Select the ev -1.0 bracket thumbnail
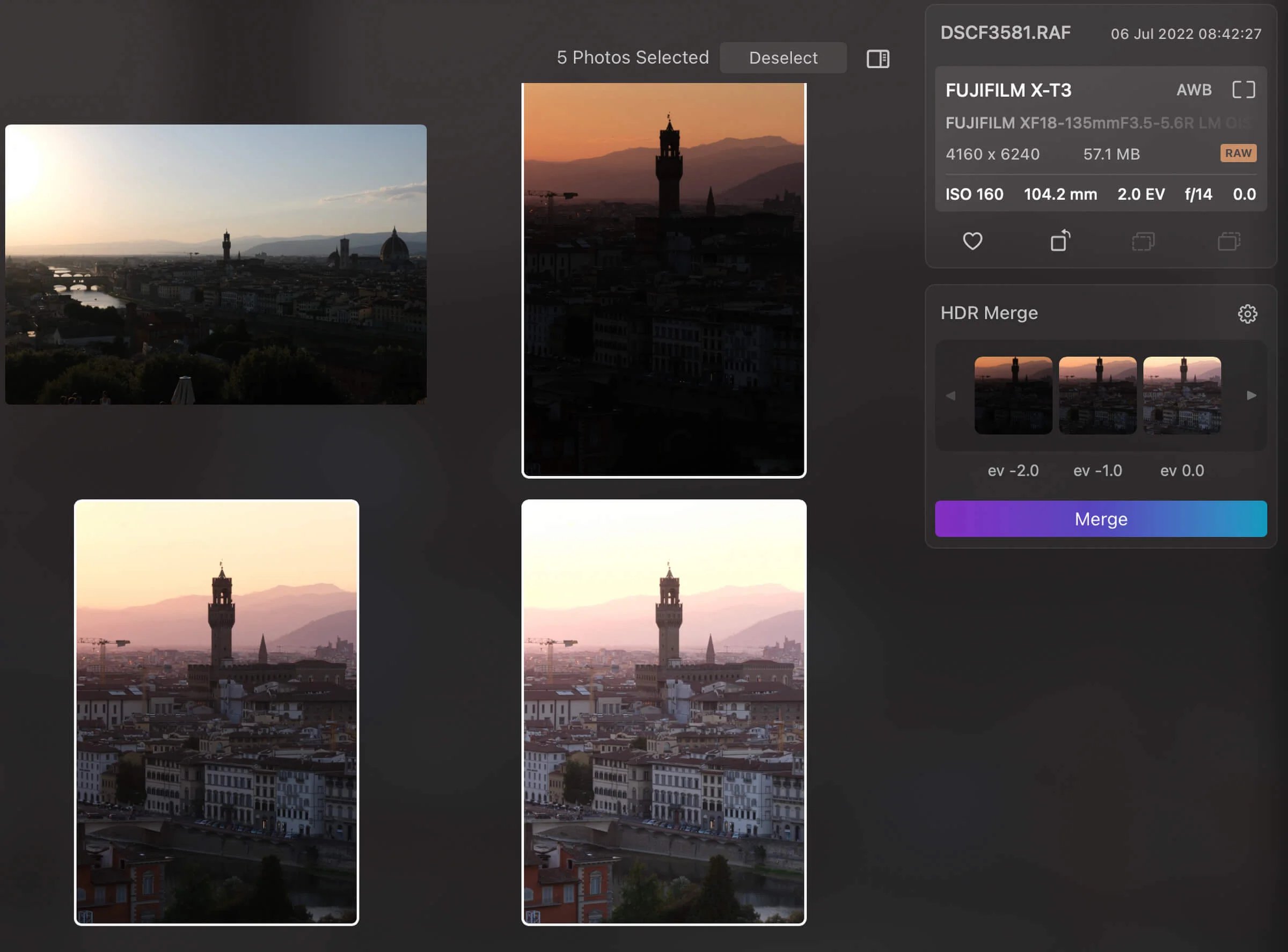 [1097, 396]
